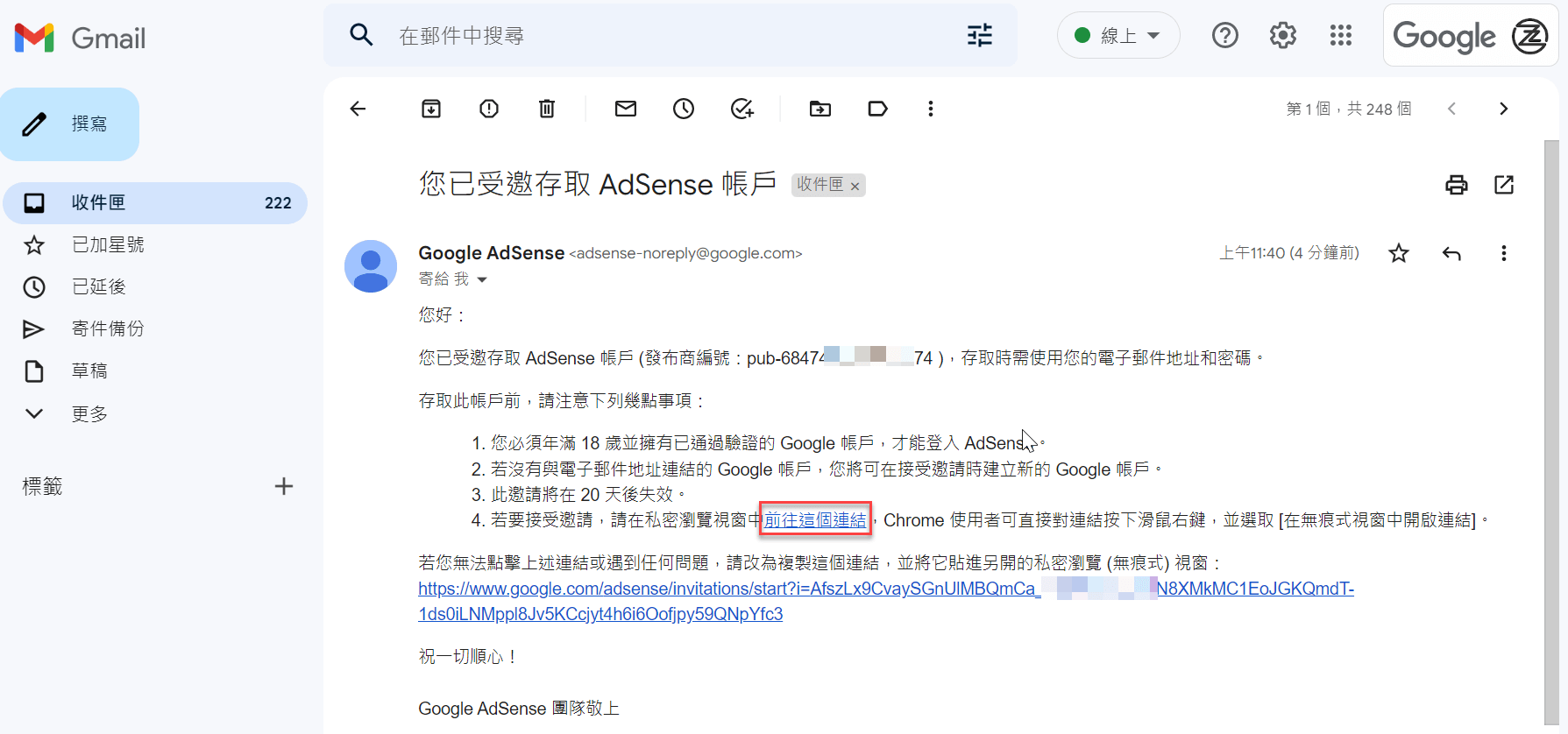The image size is (1568, 734).
Task: Open the Help question mark icon
Action: 1224,35
